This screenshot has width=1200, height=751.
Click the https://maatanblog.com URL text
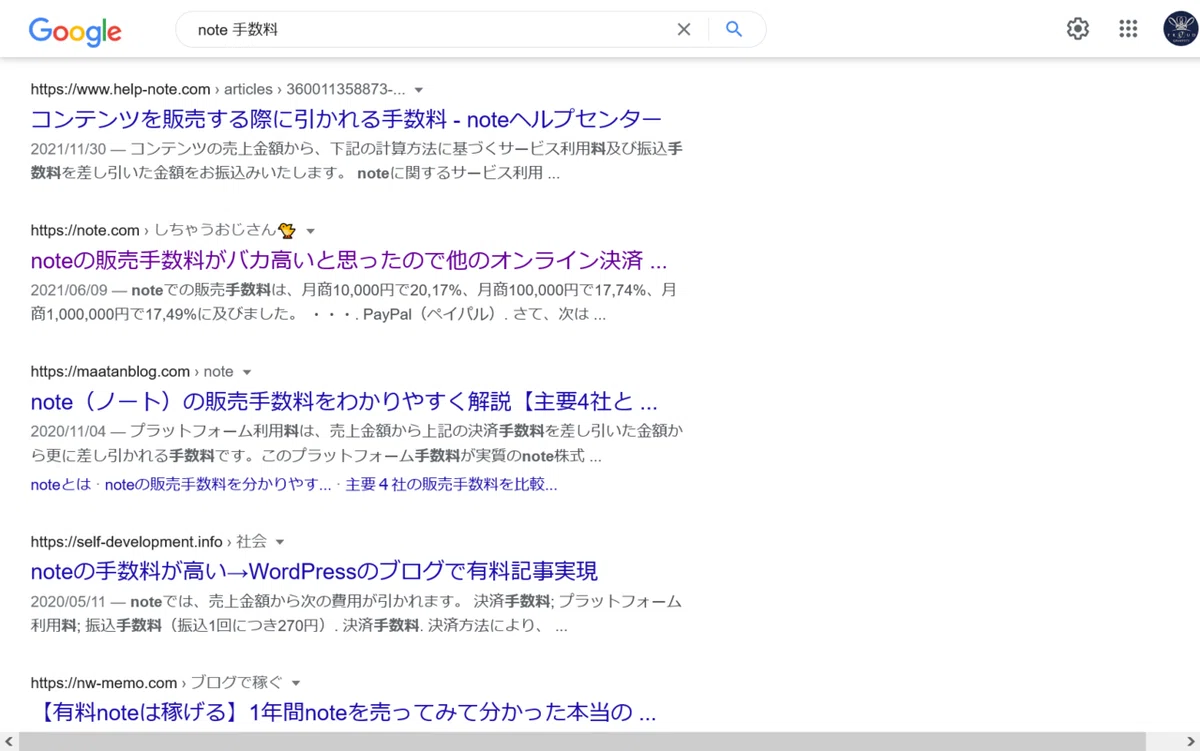pos(110,371)
